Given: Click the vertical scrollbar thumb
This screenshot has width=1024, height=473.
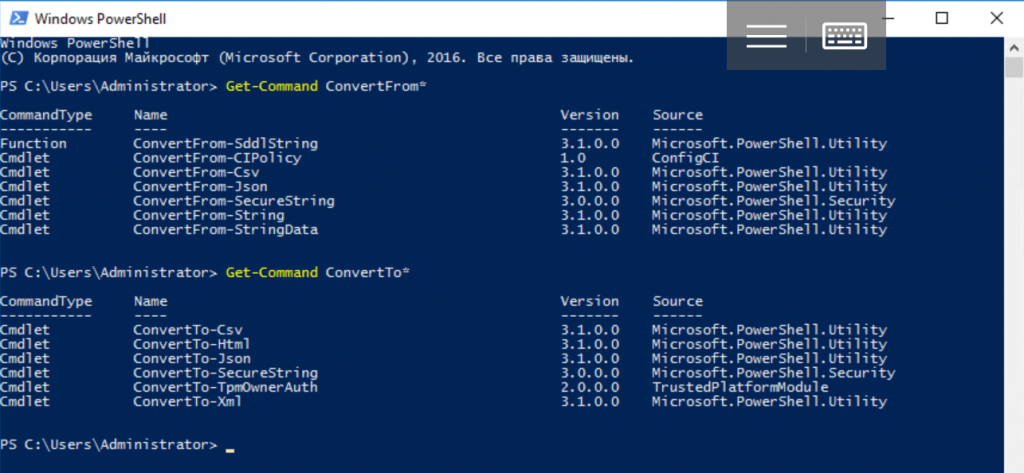Looking at the screenshot, I should coord(1014,68).
